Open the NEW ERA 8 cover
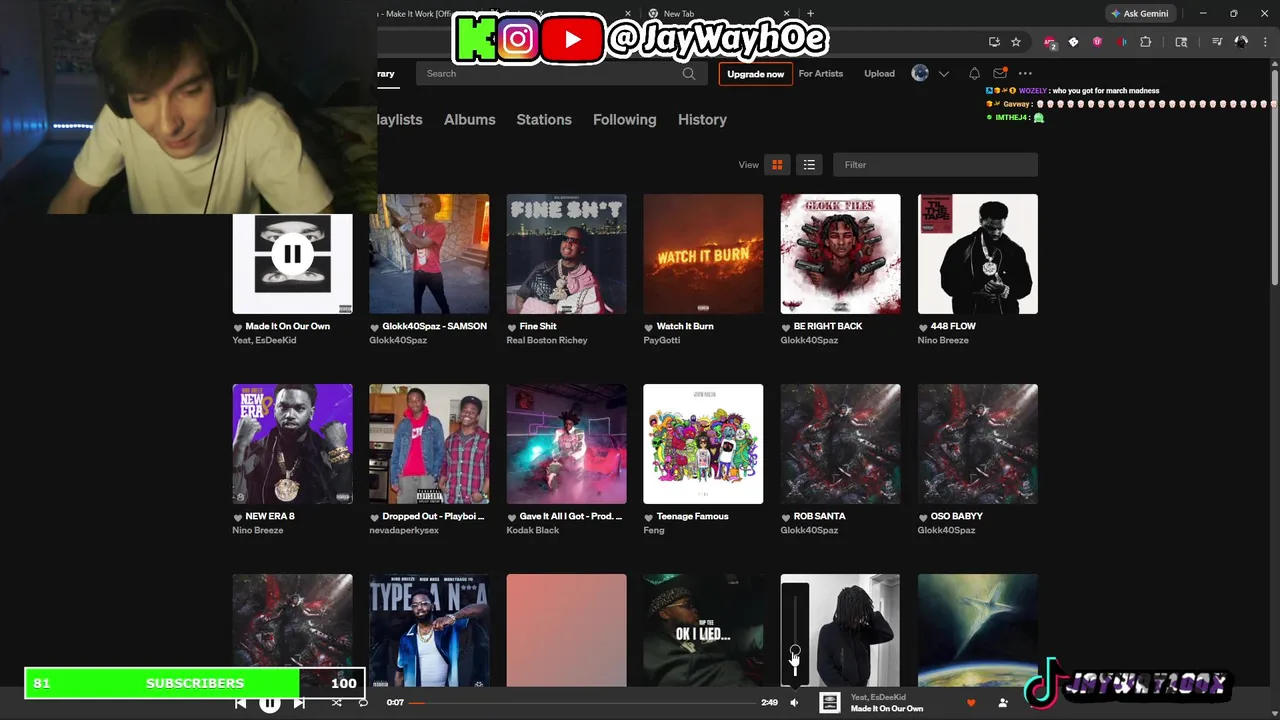This screenshot has height=720, width=1280. click(292, 444)
